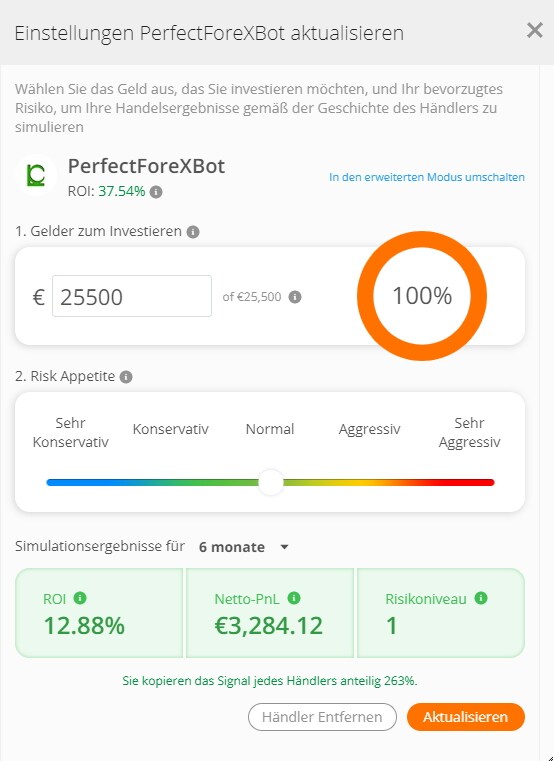Click info icon beside Risk Appetite heading
Screen dimensions: 554x761
(x=126, y=377)
